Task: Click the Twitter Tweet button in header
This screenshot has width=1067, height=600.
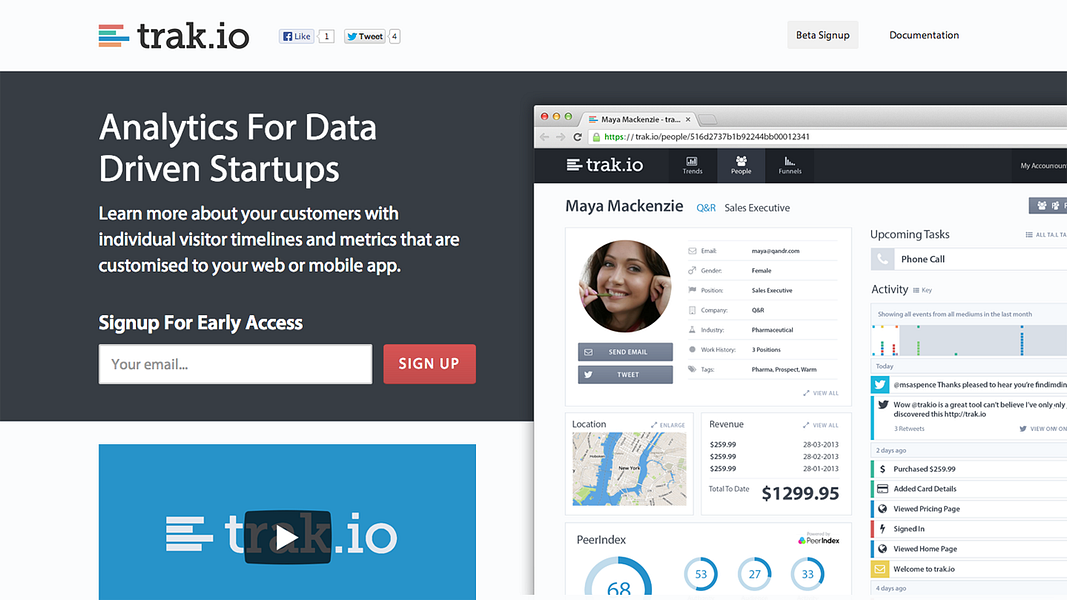Action: pos(365,36)
